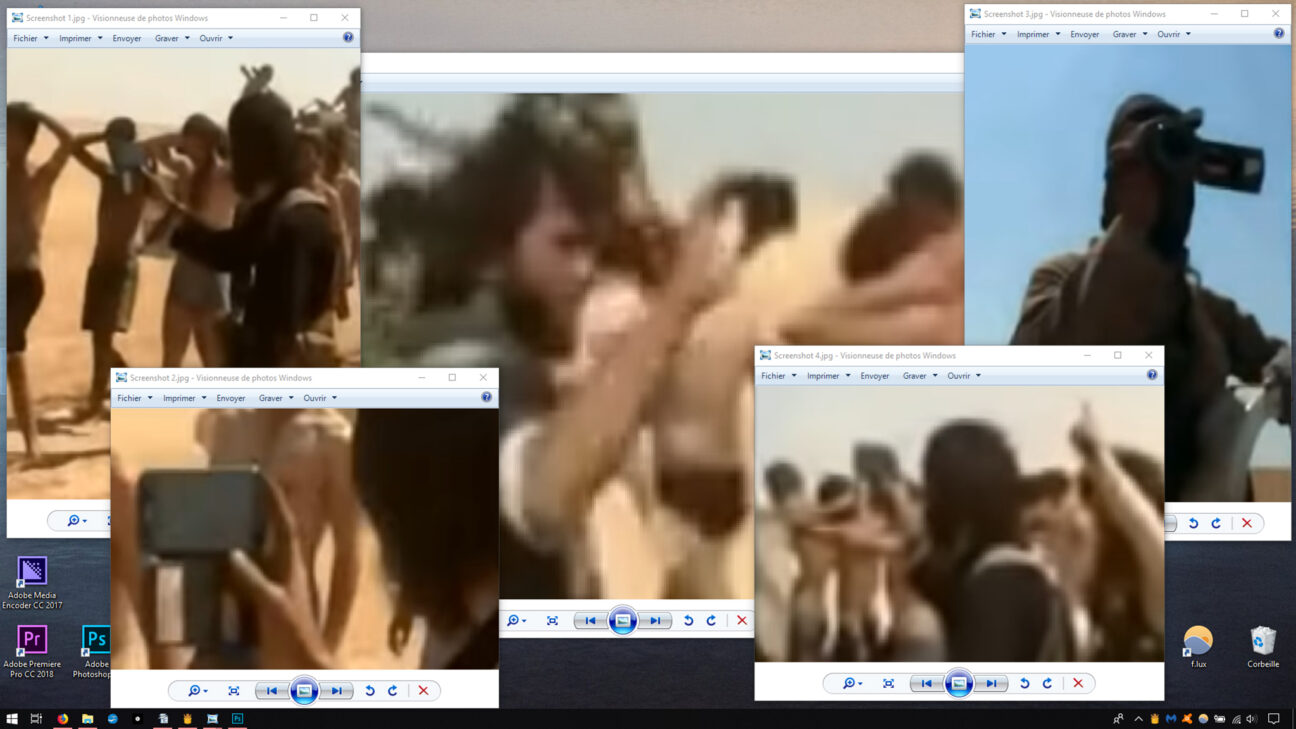Image resolution: width=1296 pixels, height=729 pixels.
Task: Open zoom magnifier dropdown in Screenshot 4.jpg viewer
Action: (x=852, y=684)
